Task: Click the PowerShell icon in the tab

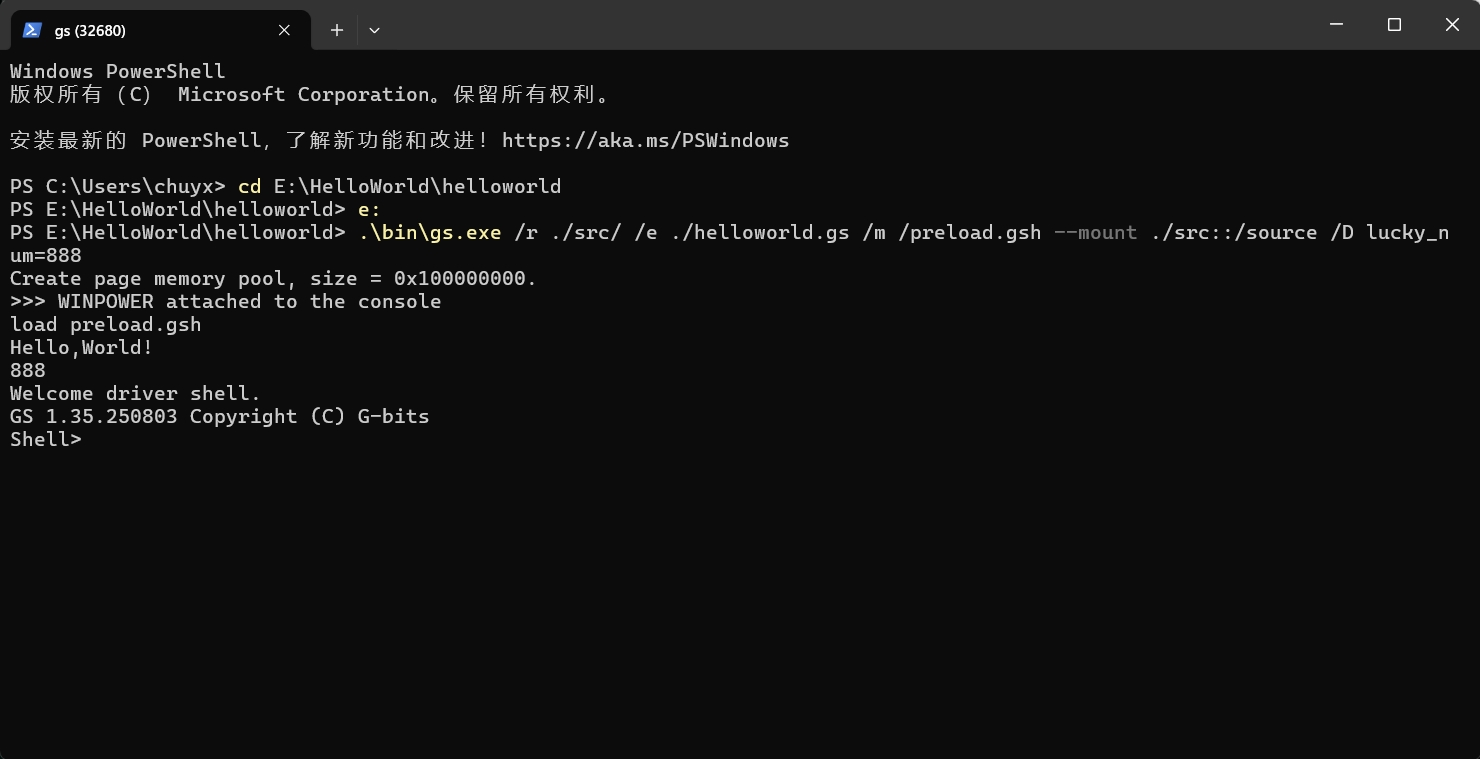Action: point(32,30)
